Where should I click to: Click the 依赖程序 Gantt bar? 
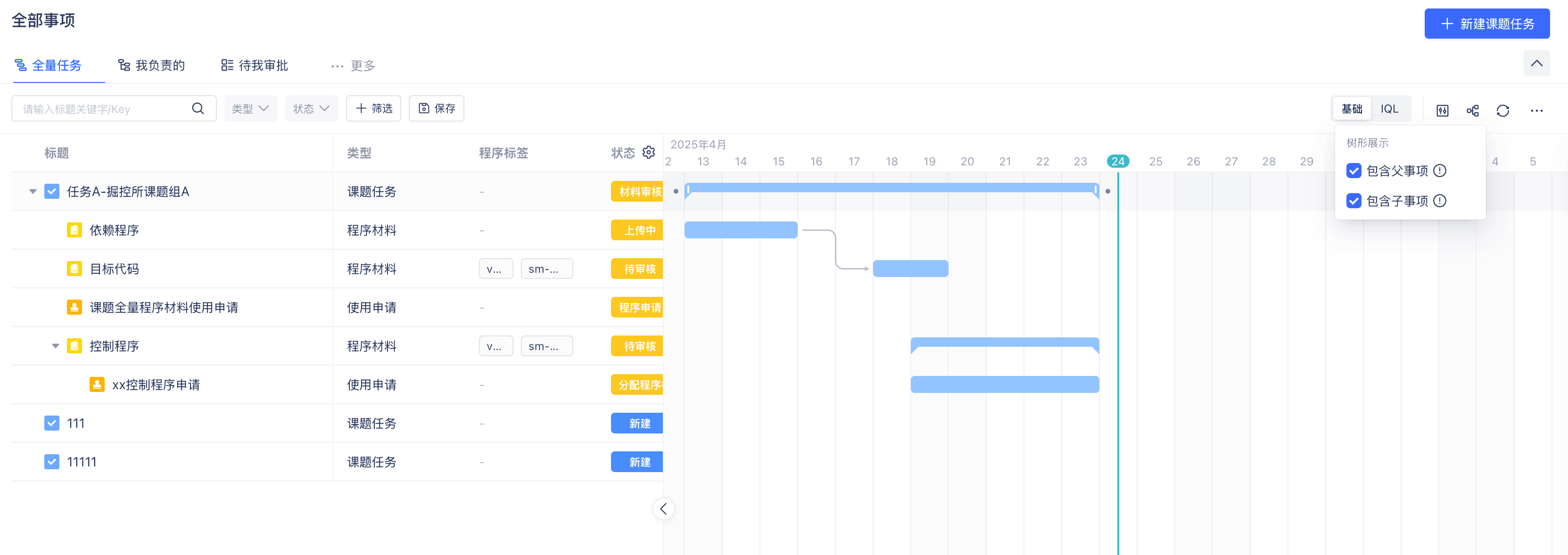(x=740, y=230)
